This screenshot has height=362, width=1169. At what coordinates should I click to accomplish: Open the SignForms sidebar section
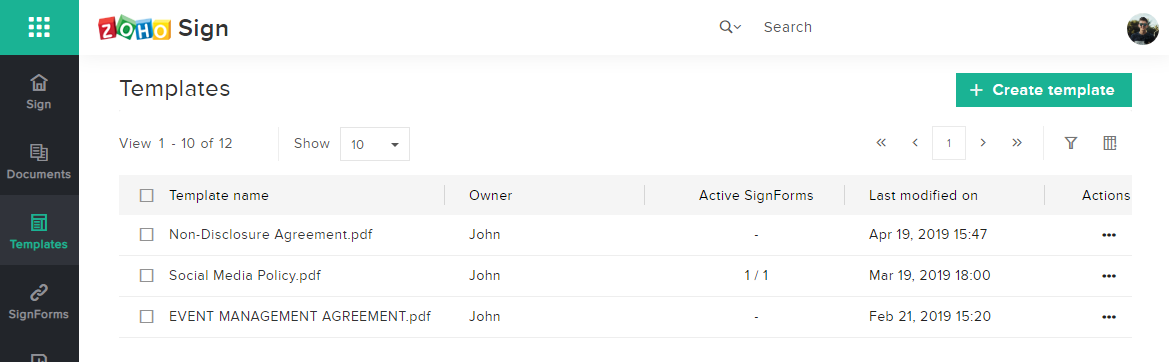[39, 302]
